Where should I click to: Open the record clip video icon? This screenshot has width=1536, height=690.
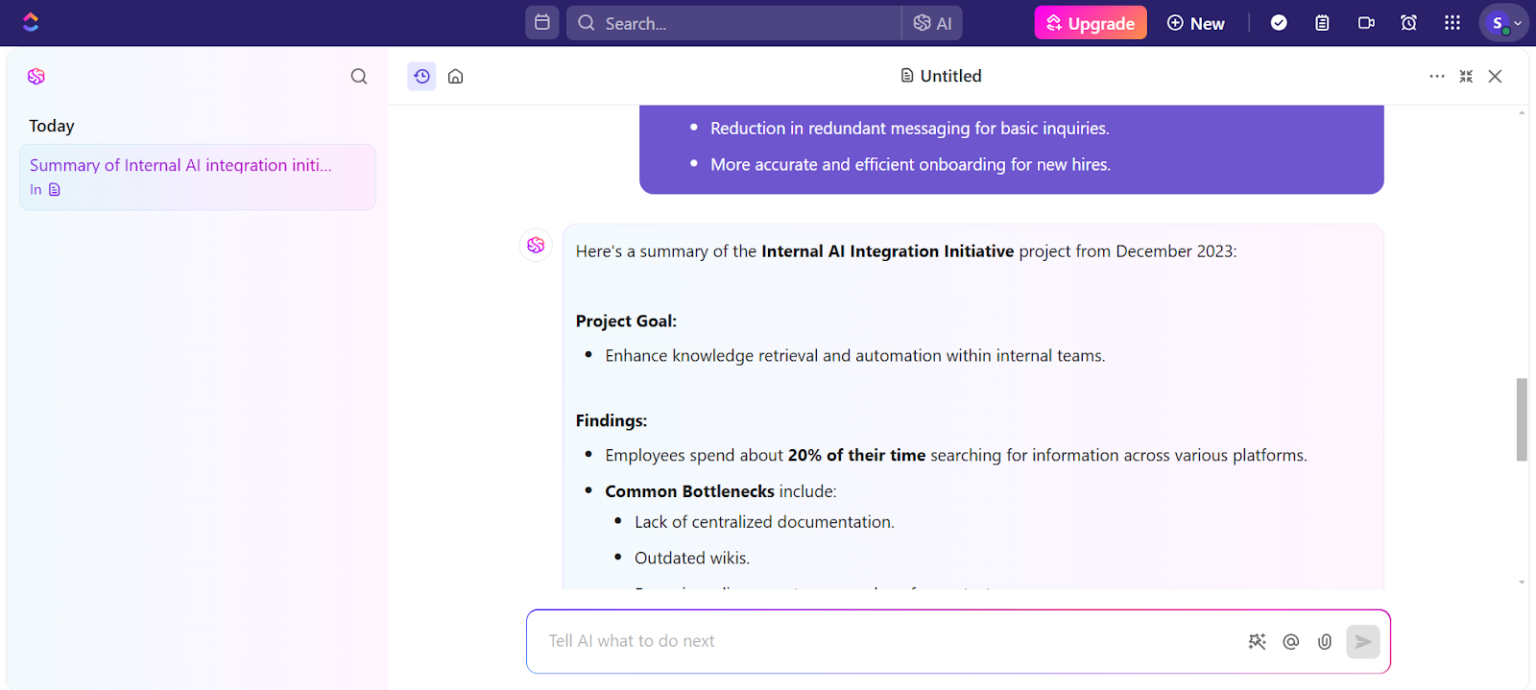pyautogui.click(x=1366, y=23)
